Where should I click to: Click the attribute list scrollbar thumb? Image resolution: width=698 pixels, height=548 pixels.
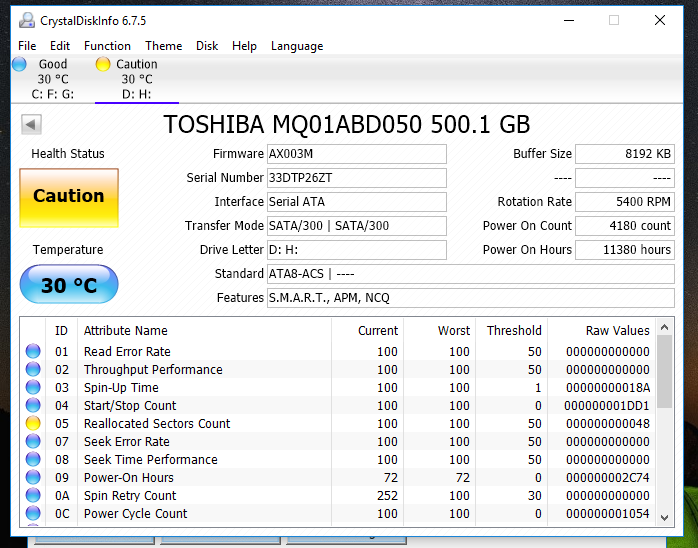coord(665,372)
